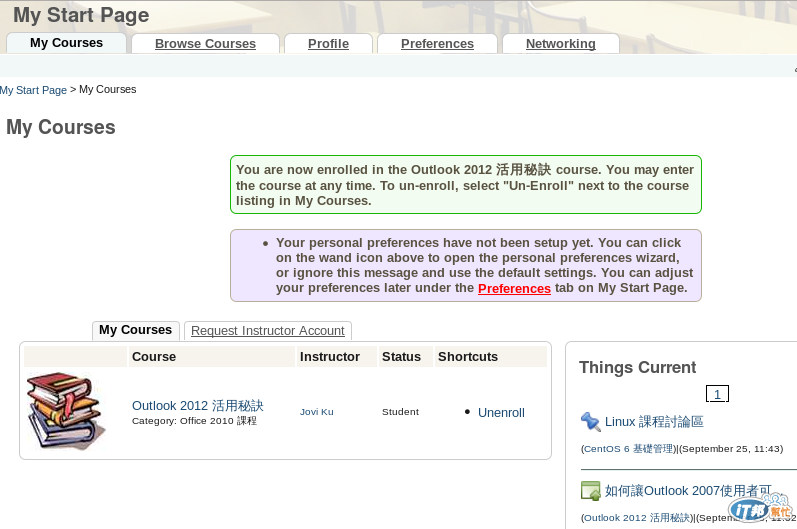
Task: Click the My Start Page breadcrumb link
Action: pos(34,90)
